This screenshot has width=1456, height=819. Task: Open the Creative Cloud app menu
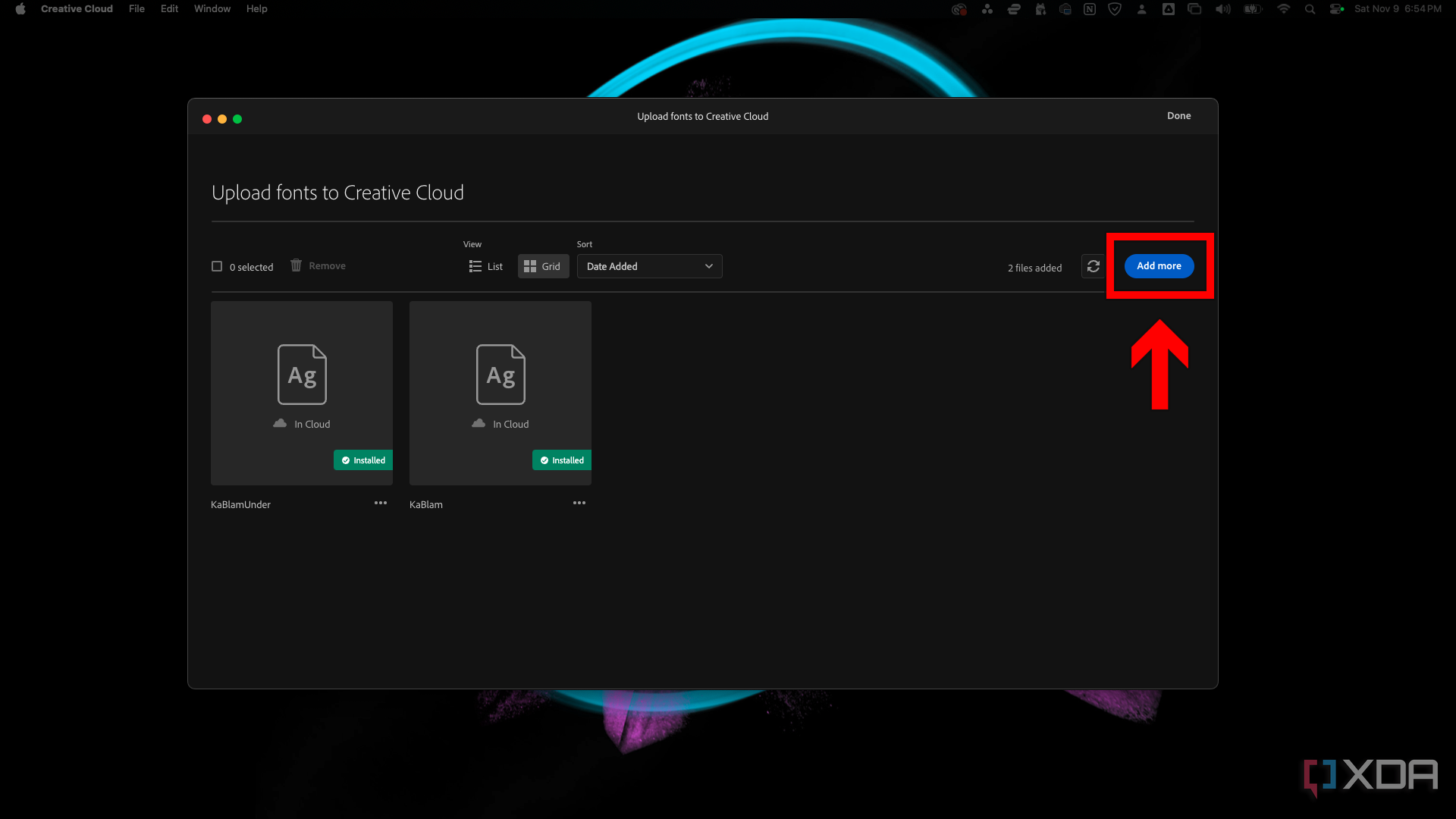tap(77, 9)
